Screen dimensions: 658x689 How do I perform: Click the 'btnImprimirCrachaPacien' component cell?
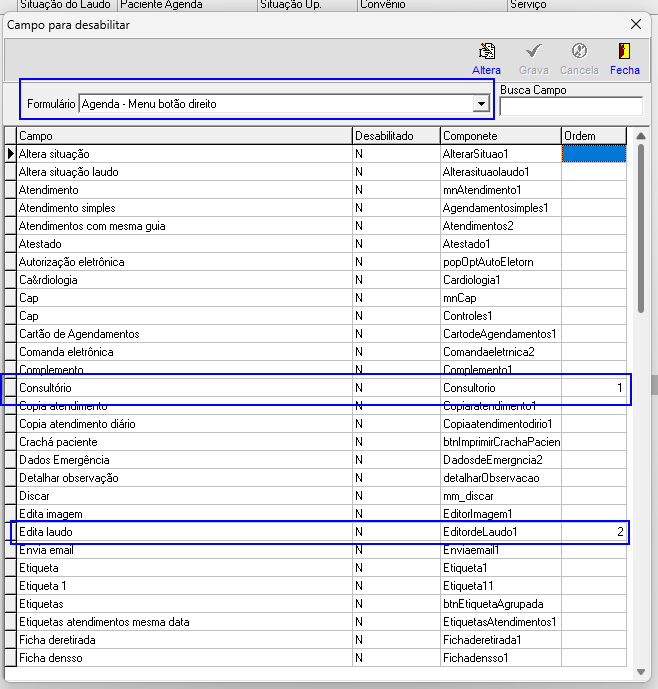[501, 442]
